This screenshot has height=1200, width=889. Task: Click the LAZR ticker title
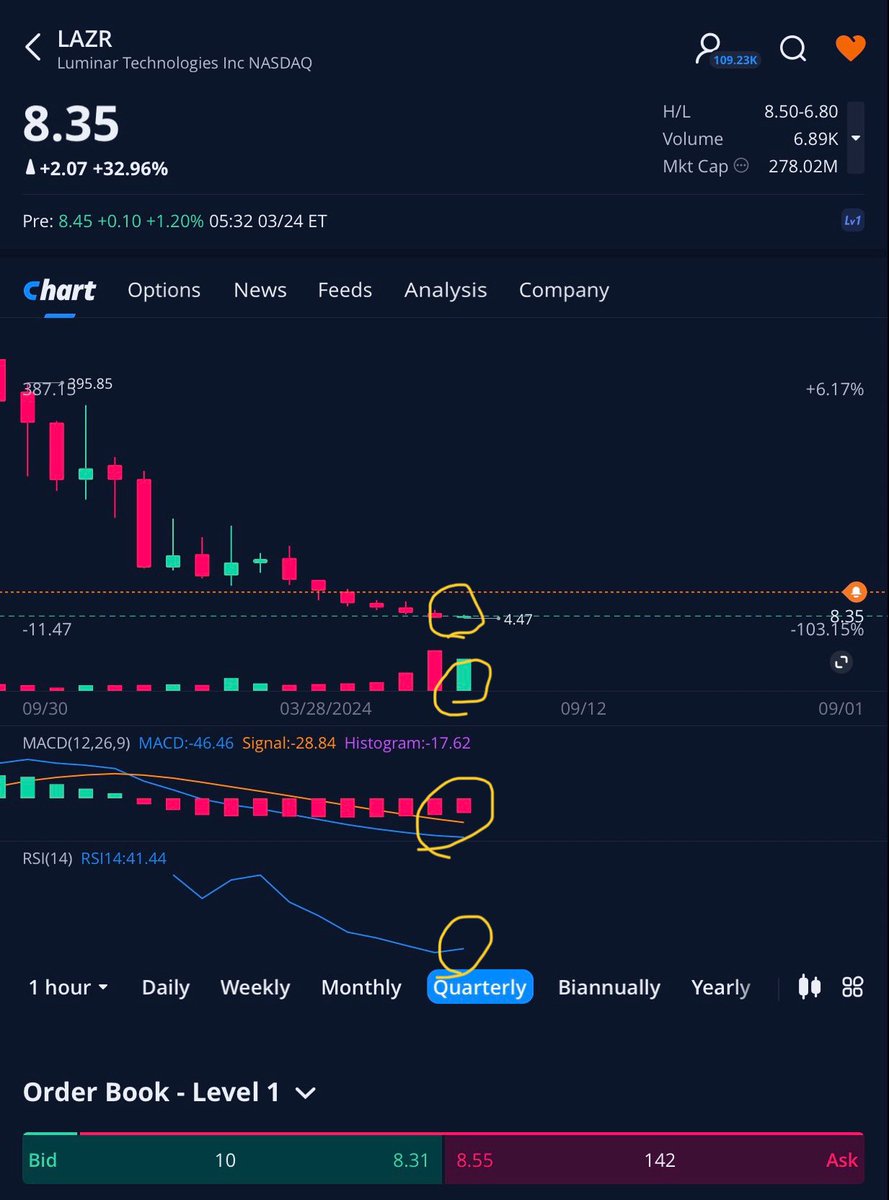click(x=85, y=39)
